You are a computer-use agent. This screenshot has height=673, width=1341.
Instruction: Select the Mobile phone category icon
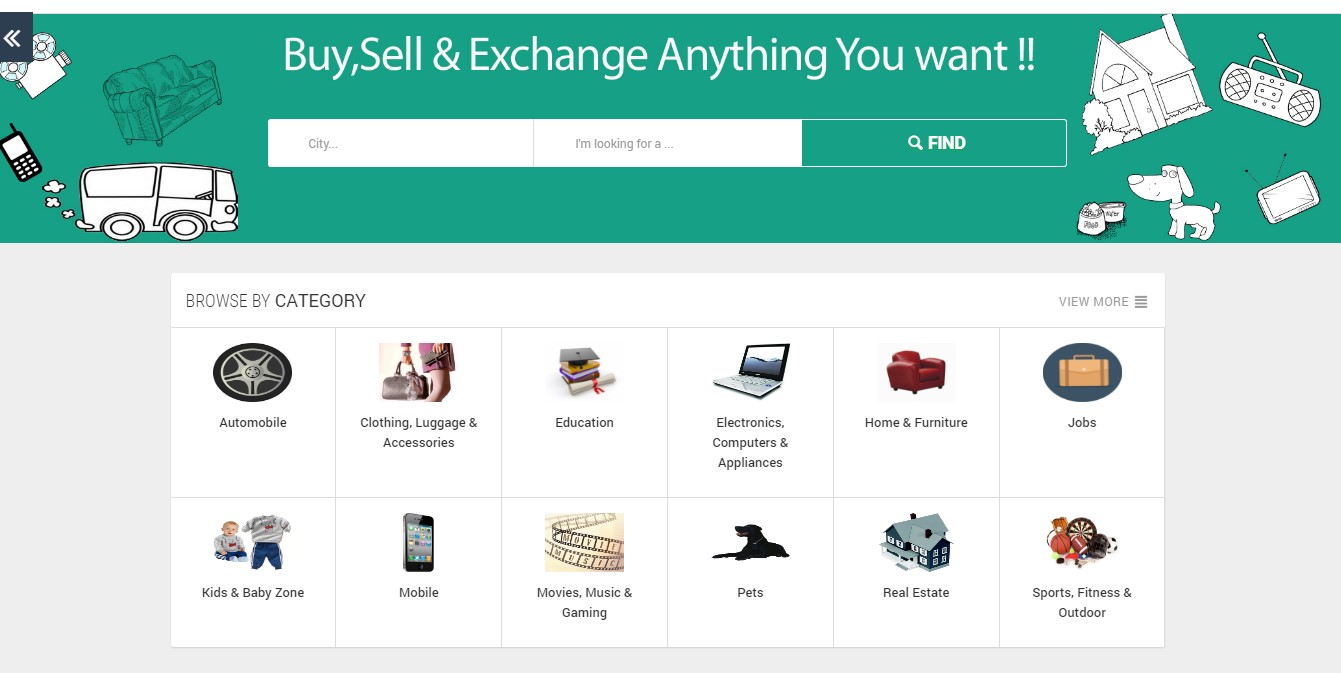418,542
